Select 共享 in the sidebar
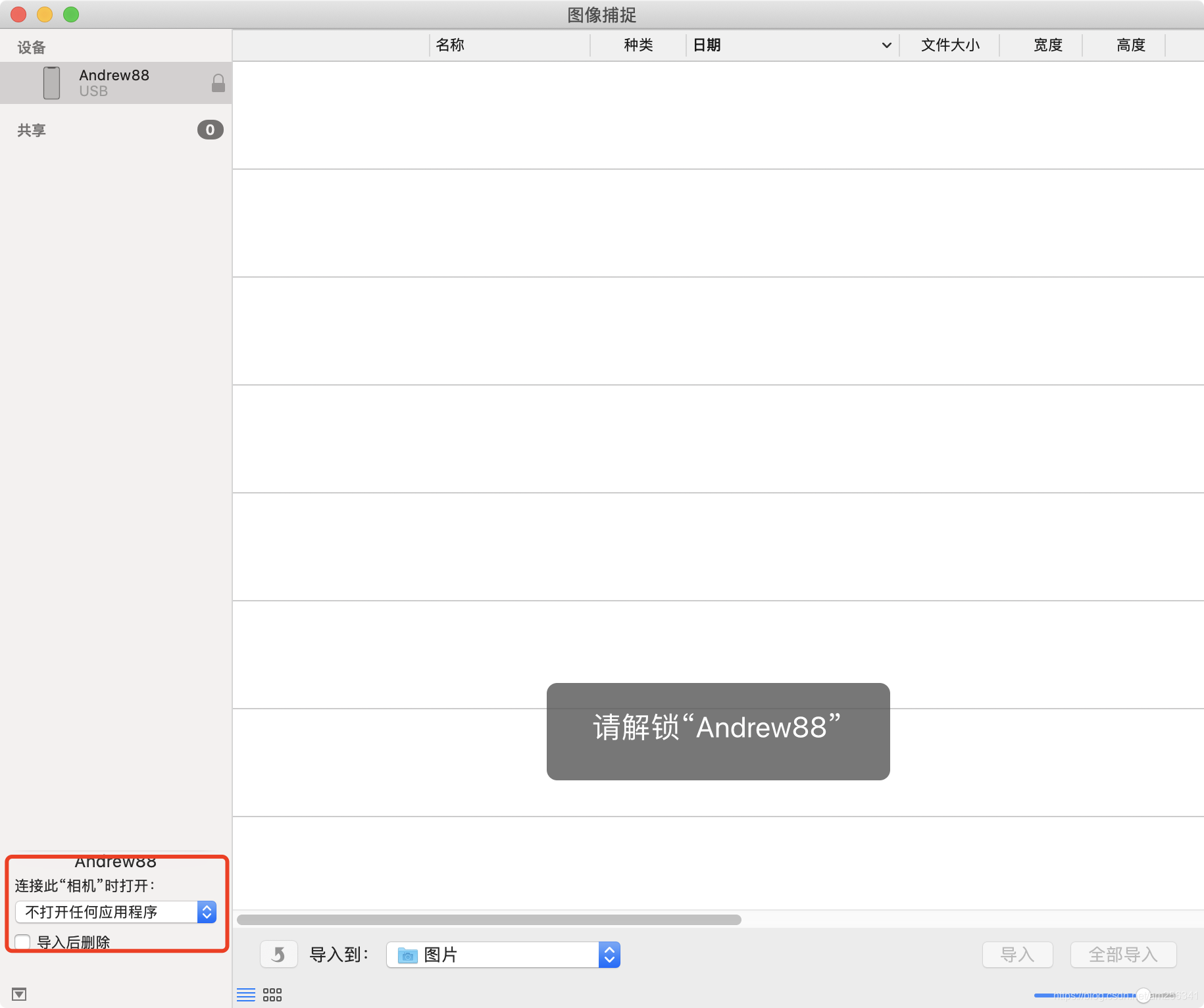Image resolution: width=1204 pixels, height=1008 pixels. pyautogui.click(x=31, y=130)
